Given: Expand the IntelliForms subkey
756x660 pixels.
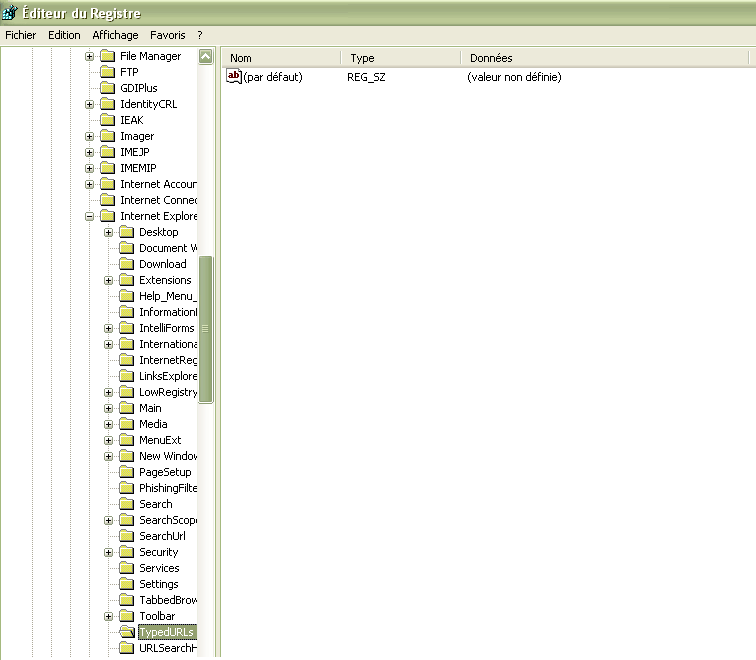Looking at the screenshot, I should tap(108, 328).
